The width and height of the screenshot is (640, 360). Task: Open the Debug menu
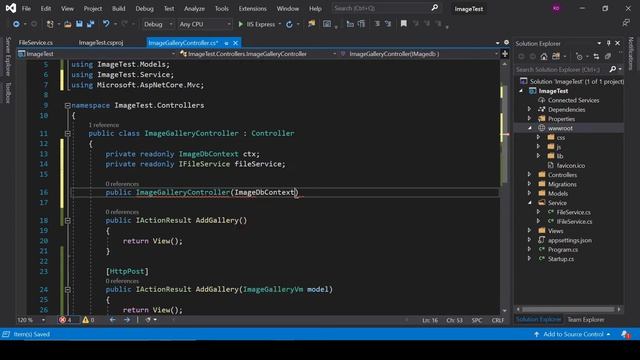[x=144, y=8]
